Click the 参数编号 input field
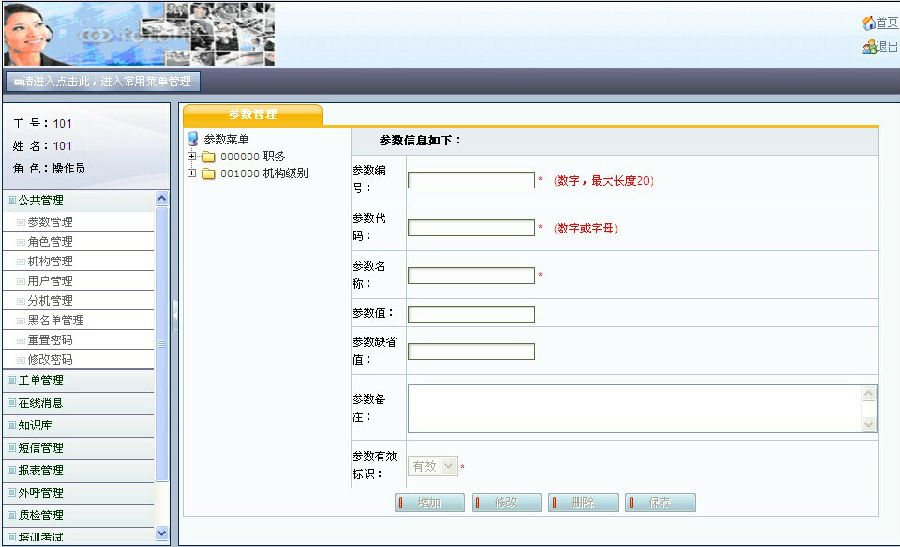 pos(471,181)
